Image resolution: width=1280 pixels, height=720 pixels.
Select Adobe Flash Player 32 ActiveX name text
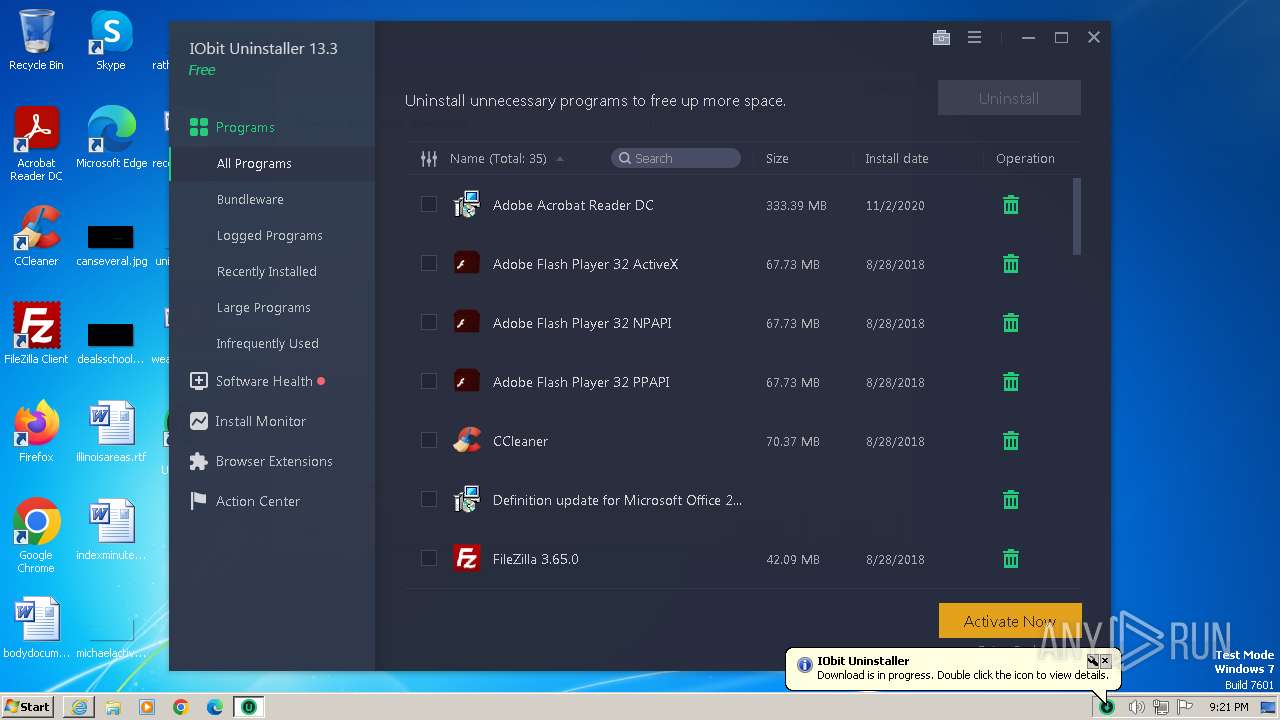coord(585,264)
